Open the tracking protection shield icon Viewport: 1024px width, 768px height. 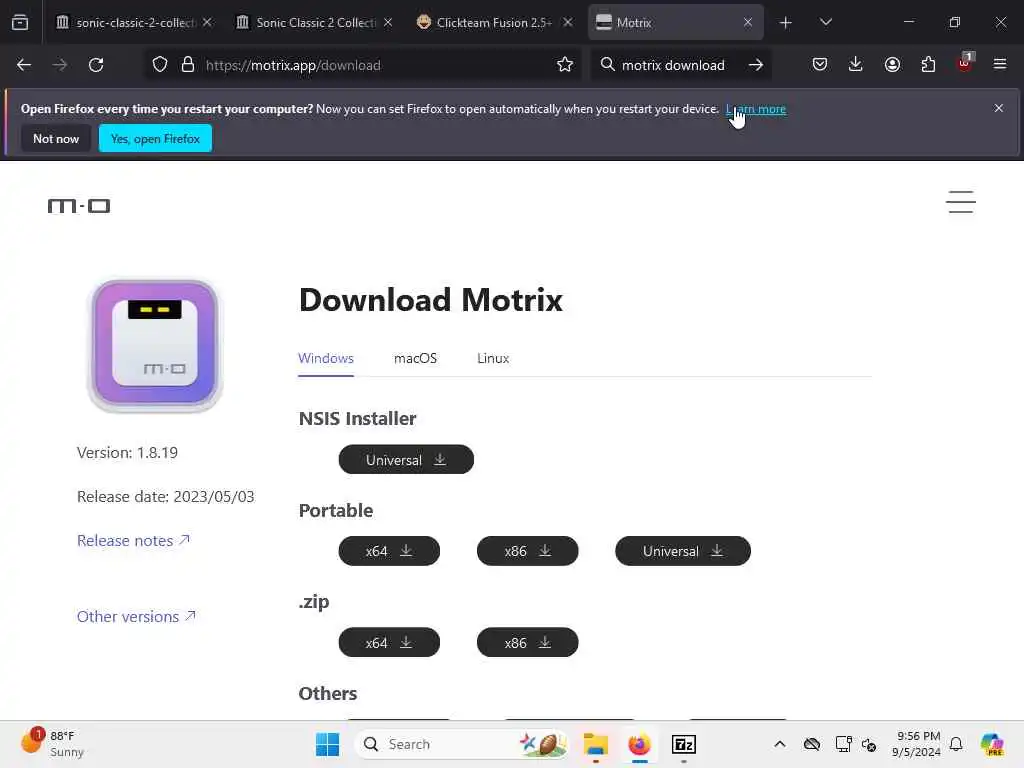click(160, 65)
